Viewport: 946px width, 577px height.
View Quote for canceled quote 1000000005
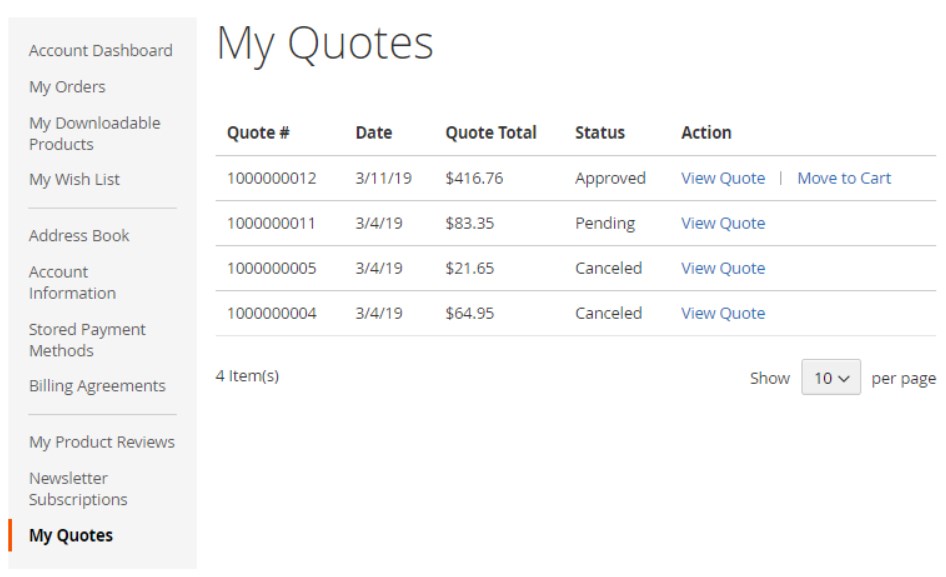(723, 268)
